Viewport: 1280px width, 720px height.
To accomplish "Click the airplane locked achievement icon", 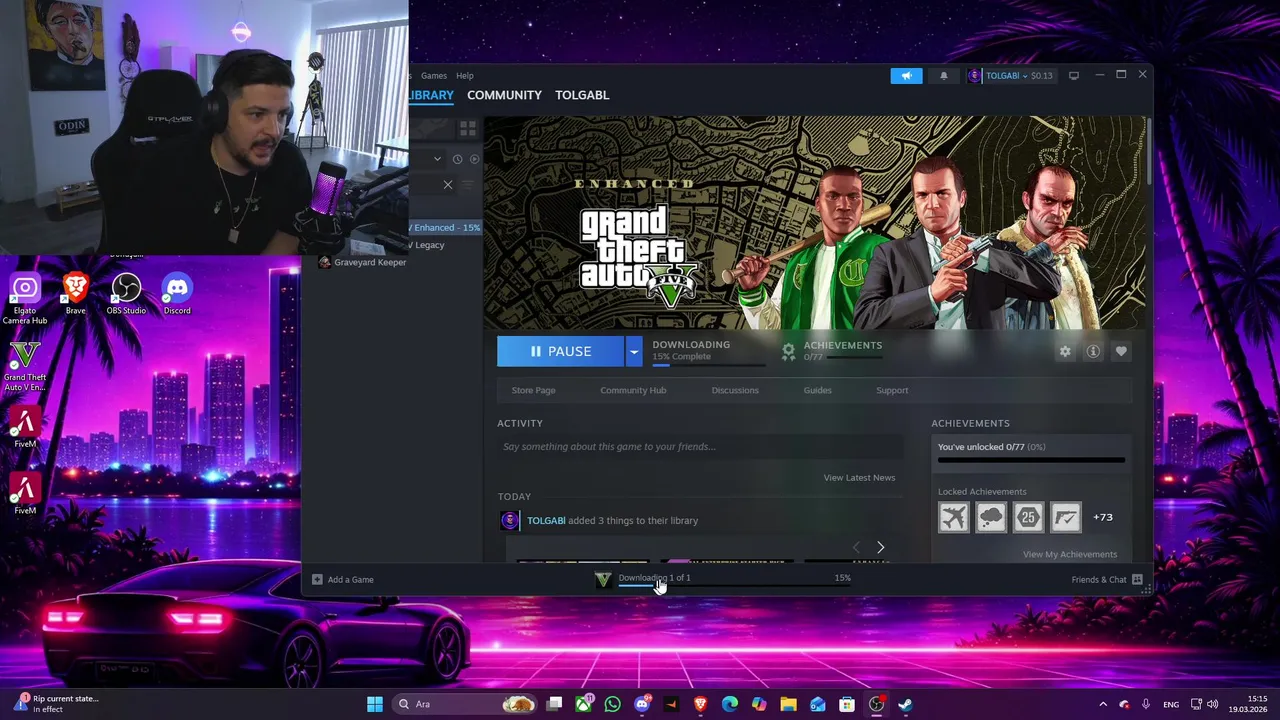I will 954,517.
